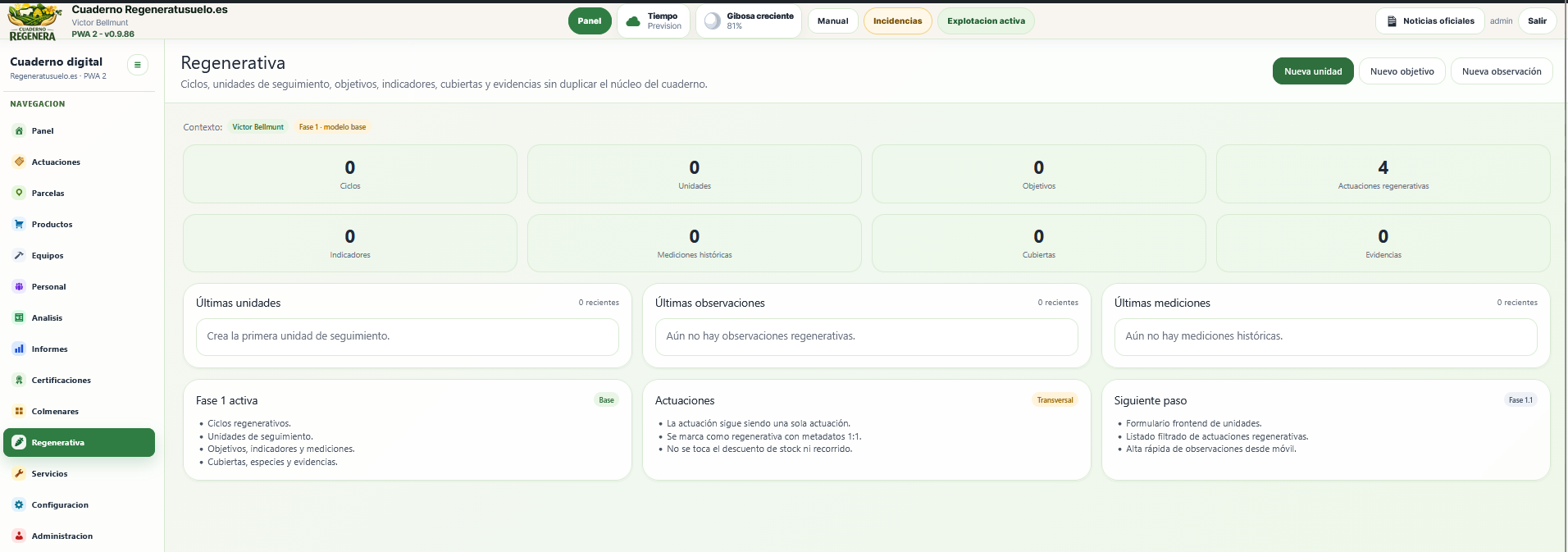Viewport: 1568px width, 552px height.
Task: Click Nuevo objetivo button
Action: coord(1402,71)
